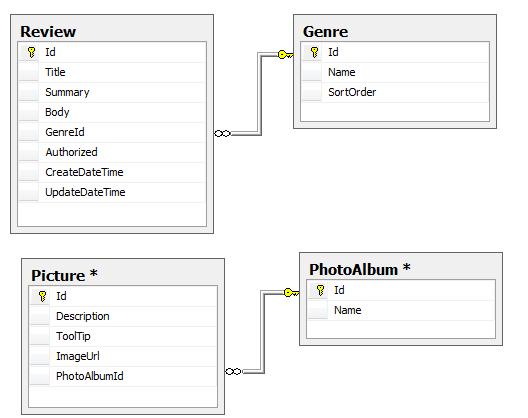
Task: Click the primary key icon in PhotoAlbum table
Action: [x=320, y=290]
